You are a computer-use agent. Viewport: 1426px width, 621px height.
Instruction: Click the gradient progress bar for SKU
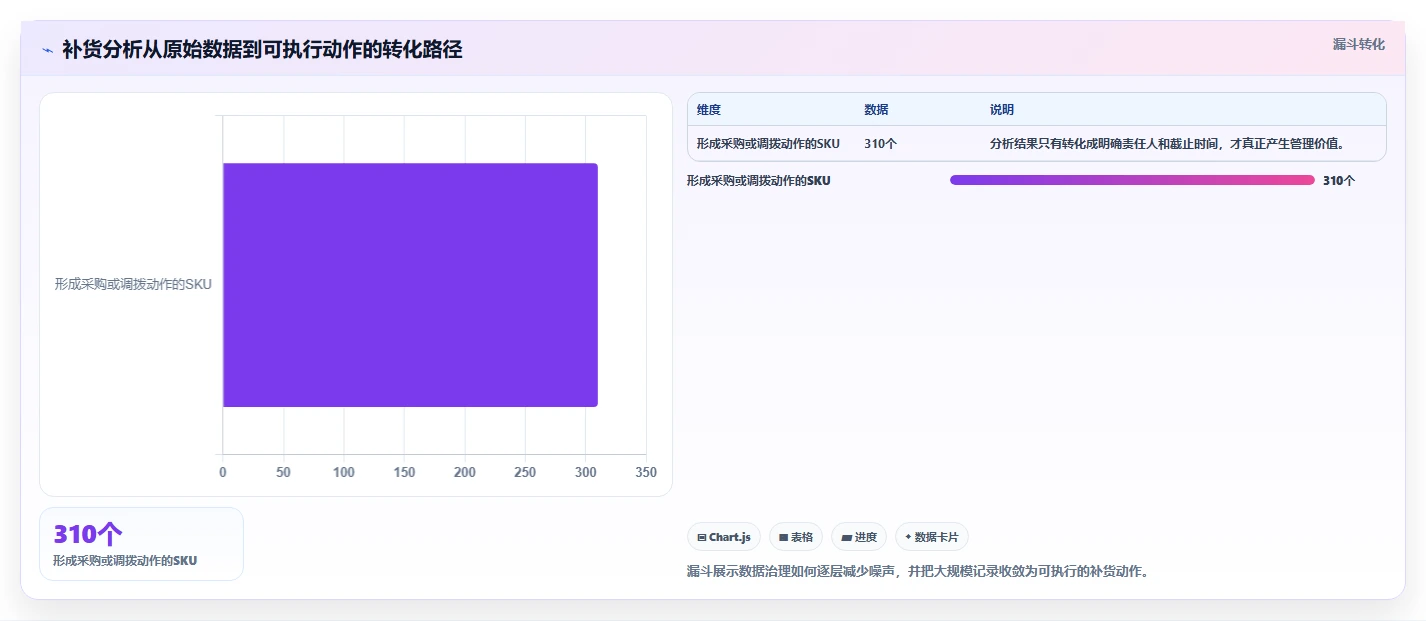point(1132,180)
